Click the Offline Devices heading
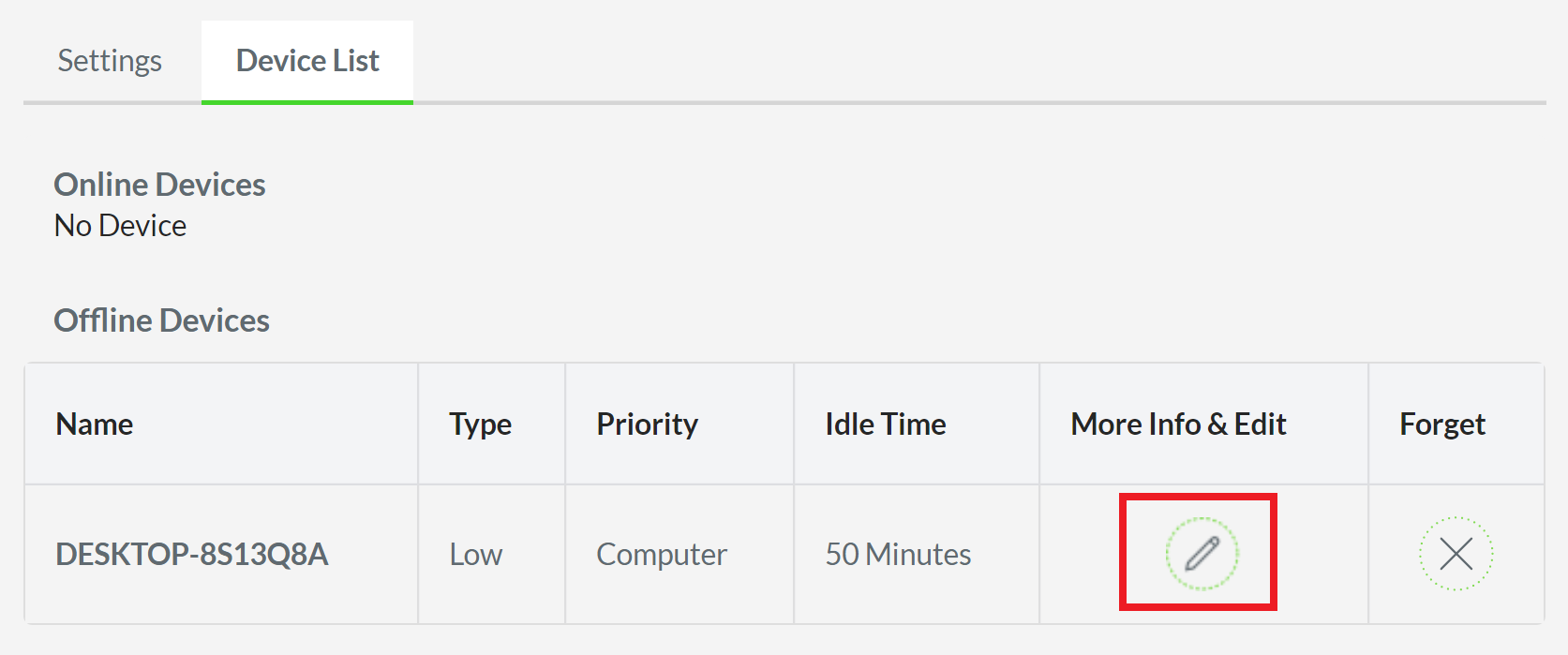 click(161, 320)
